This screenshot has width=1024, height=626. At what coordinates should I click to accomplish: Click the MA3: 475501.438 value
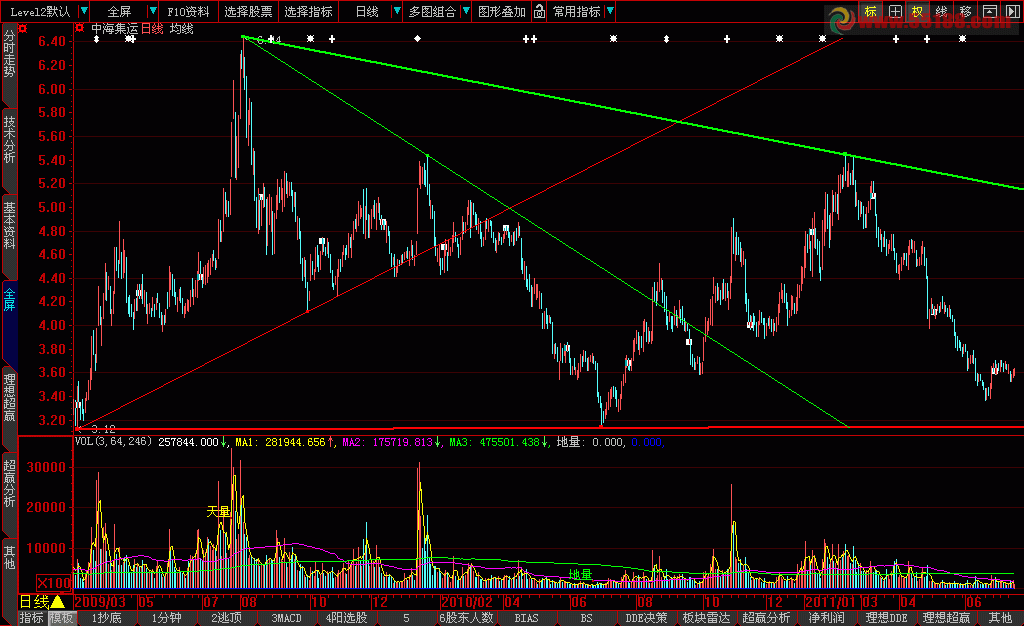494,443
